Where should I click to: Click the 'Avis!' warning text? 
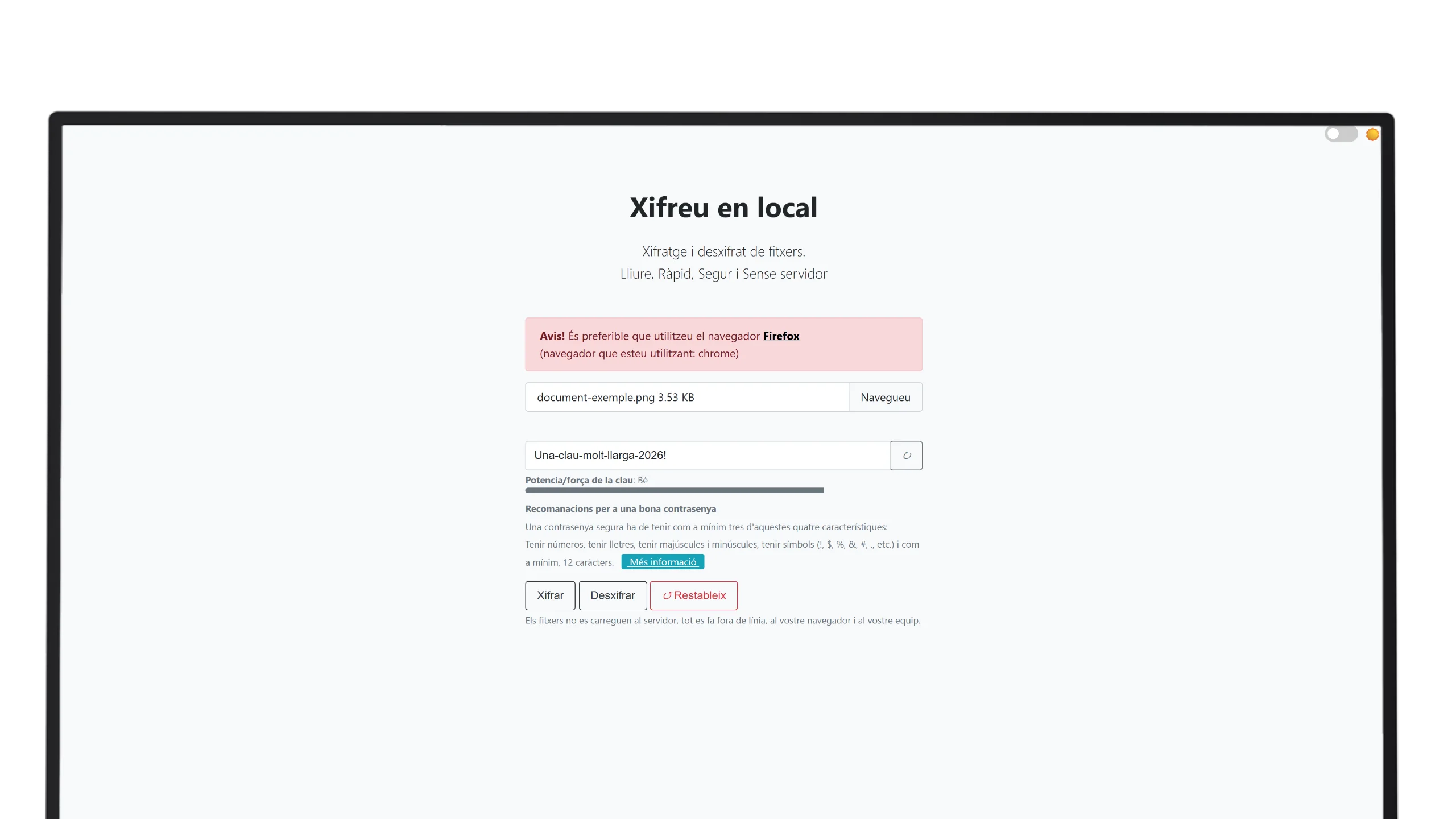click(552, 336)
